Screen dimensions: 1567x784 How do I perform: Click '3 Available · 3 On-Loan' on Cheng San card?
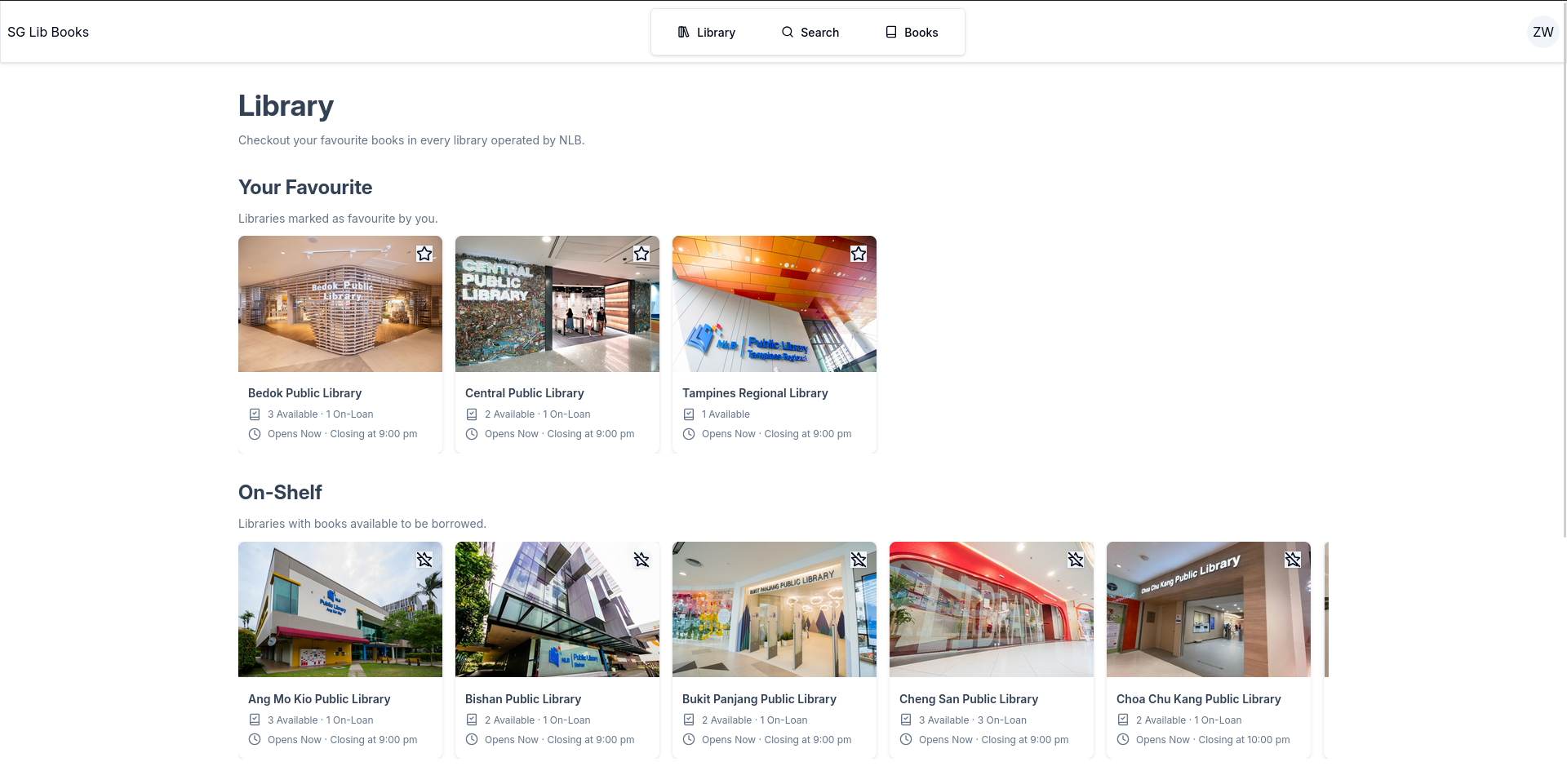pyautogui.click(x=973, y=720)
